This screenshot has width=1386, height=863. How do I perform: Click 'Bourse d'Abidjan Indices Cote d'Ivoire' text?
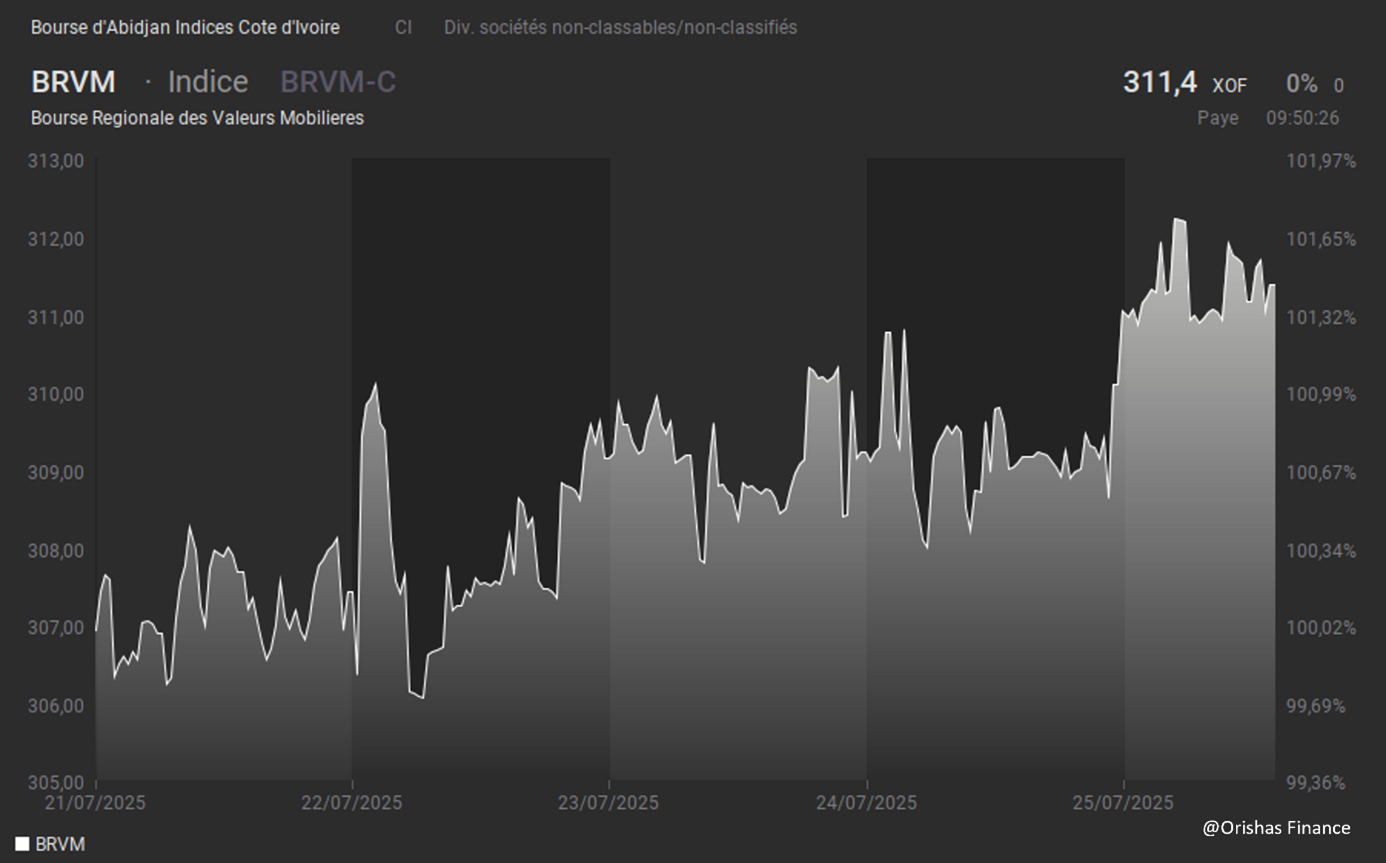point(185,28)
